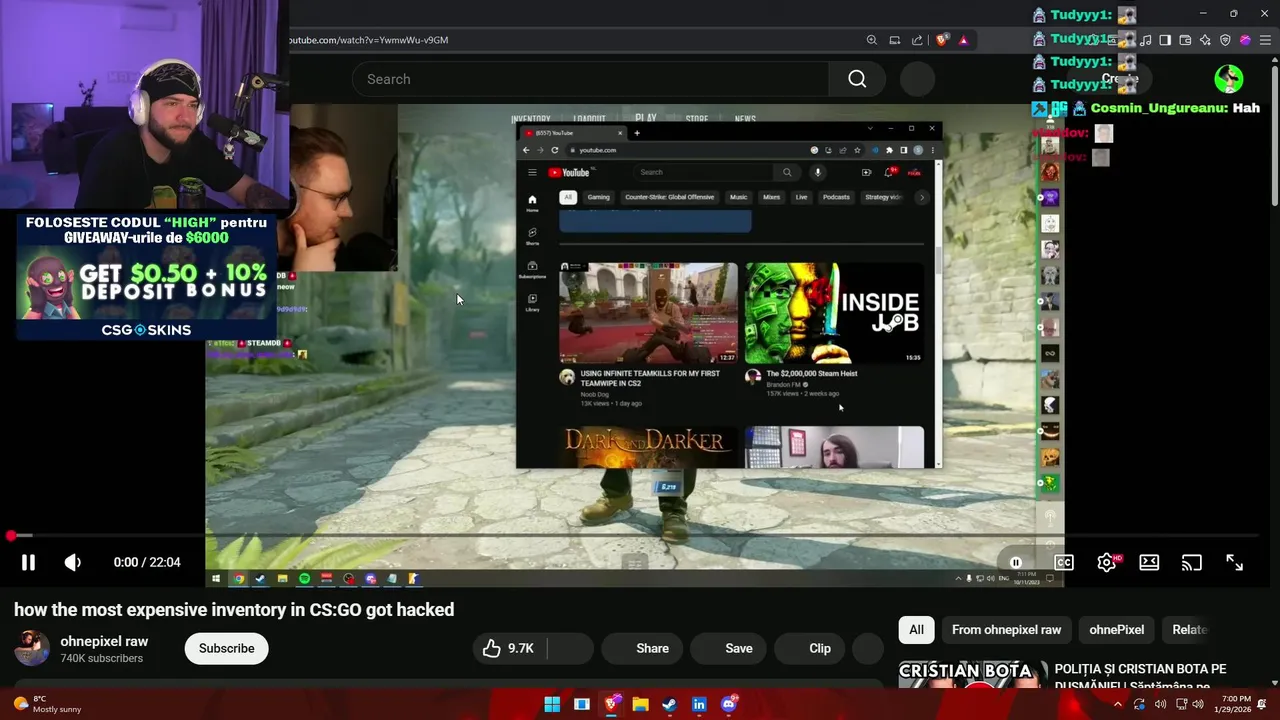Open the more actions button beside Clip
The image size is (1280, 720).
869,648
